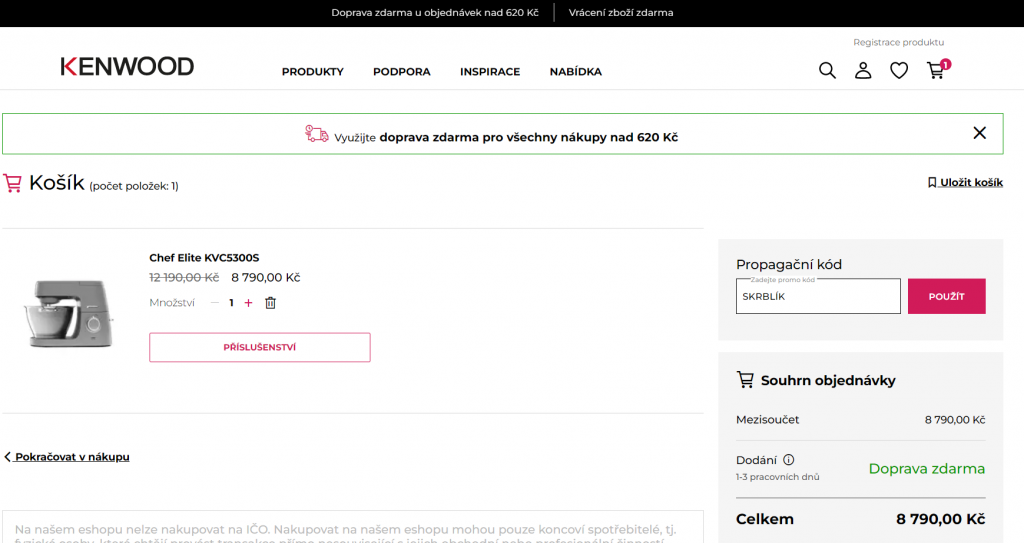The width and height of the screenshot is (1024, 543).
Task: Remove item using the trash icon
Action: click(270, 303)
